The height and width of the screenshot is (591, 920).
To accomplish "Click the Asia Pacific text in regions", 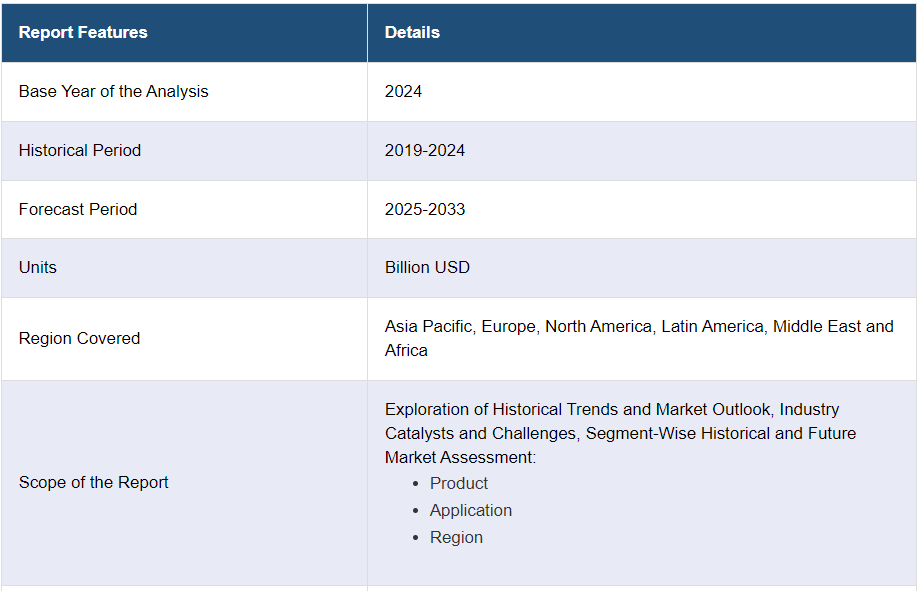I will 428,326.
